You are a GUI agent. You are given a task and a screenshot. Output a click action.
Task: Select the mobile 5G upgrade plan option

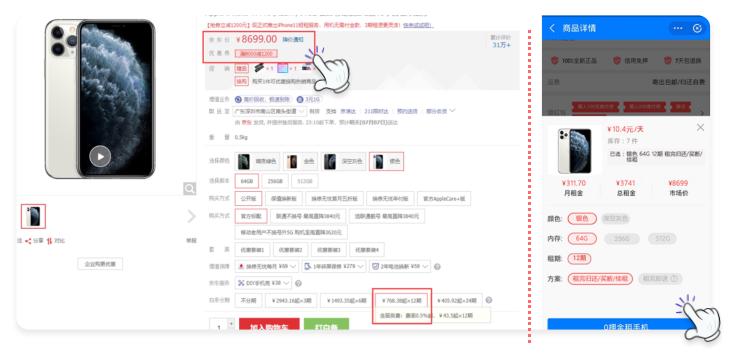pos(291,232)
